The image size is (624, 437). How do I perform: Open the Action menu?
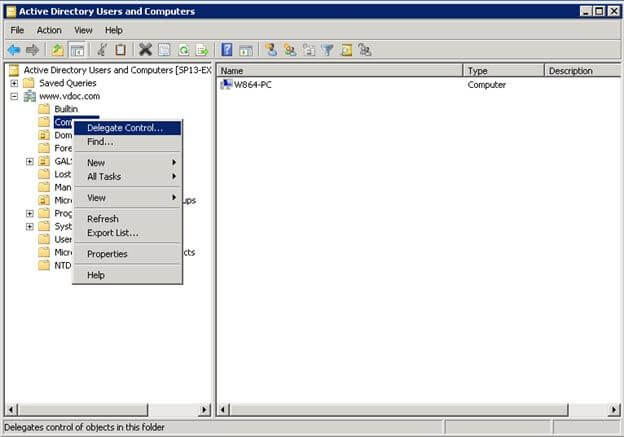tap(49, 30)
